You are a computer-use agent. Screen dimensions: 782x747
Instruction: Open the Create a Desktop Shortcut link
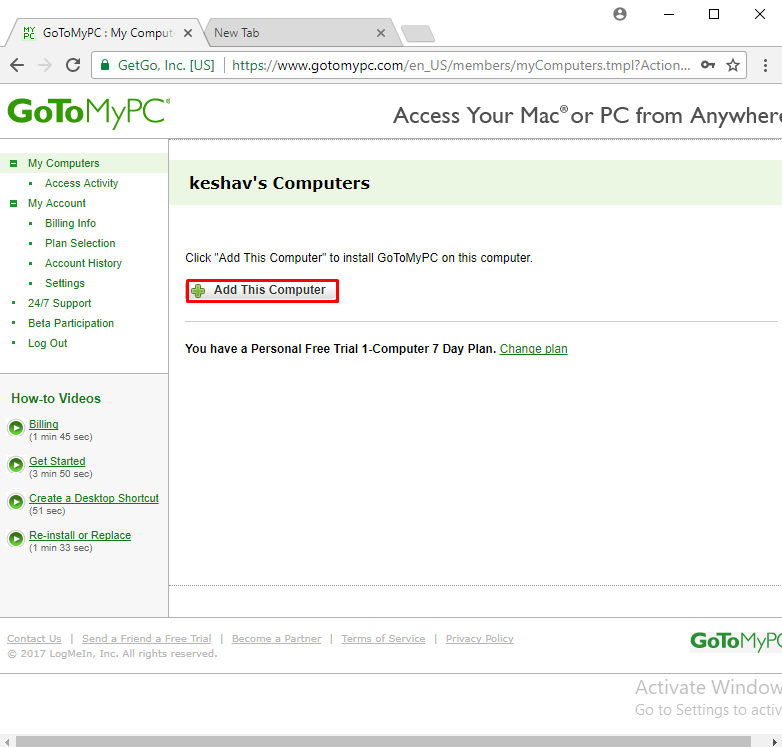[94, 498]
